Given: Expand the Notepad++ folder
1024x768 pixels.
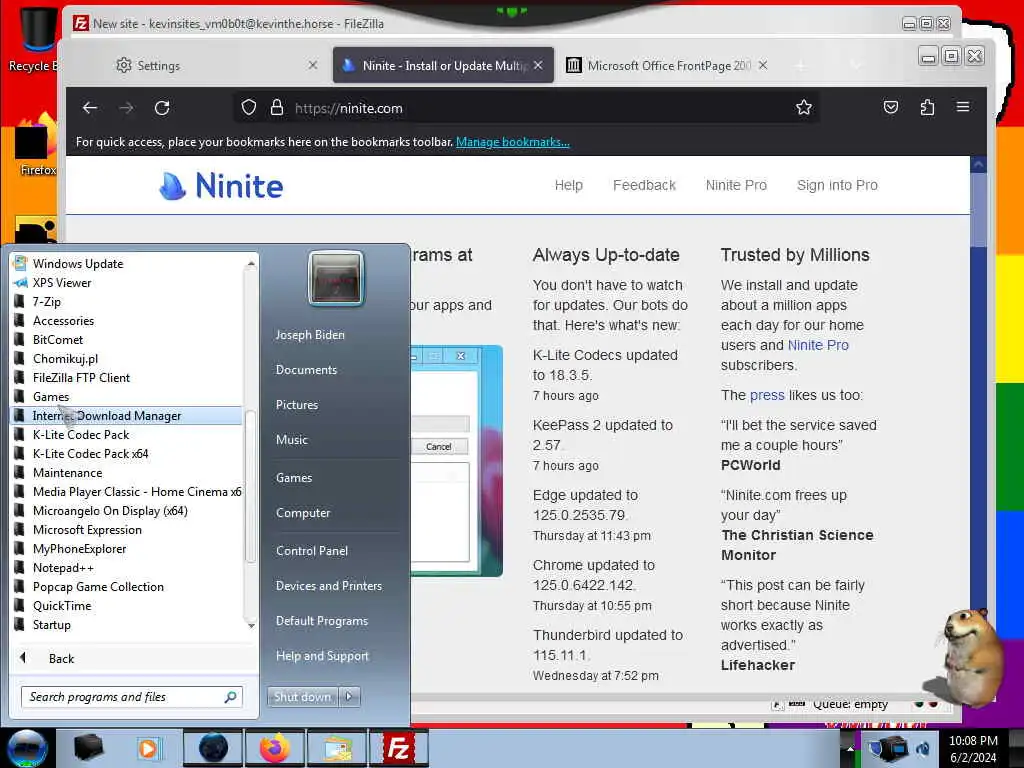Looking at the screenshot, I should 127,568.
